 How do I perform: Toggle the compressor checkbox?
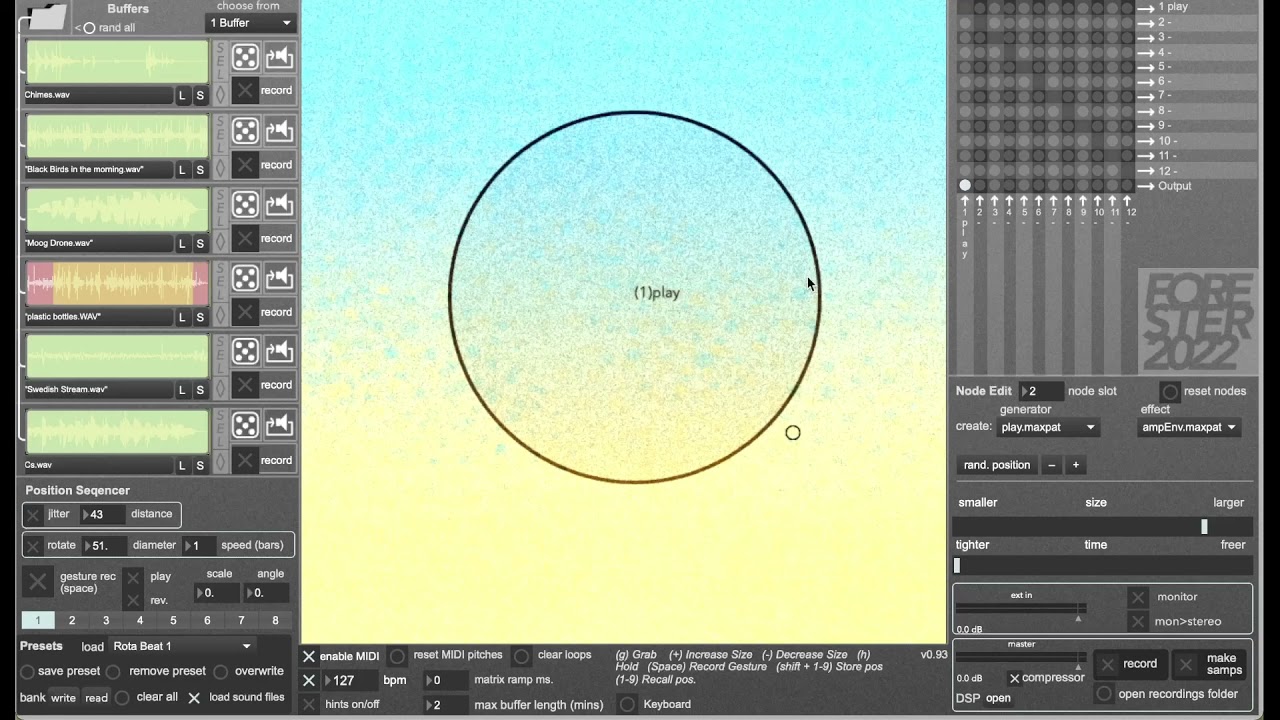pyautogui.click(x=1014, y=678)
